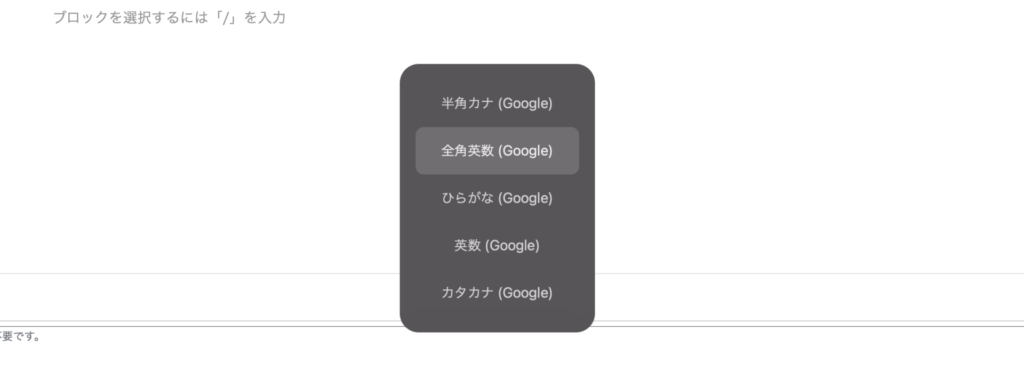Select 半角カナ (Google) input mode
The image size is (1024, 379).
coord(497,103)
